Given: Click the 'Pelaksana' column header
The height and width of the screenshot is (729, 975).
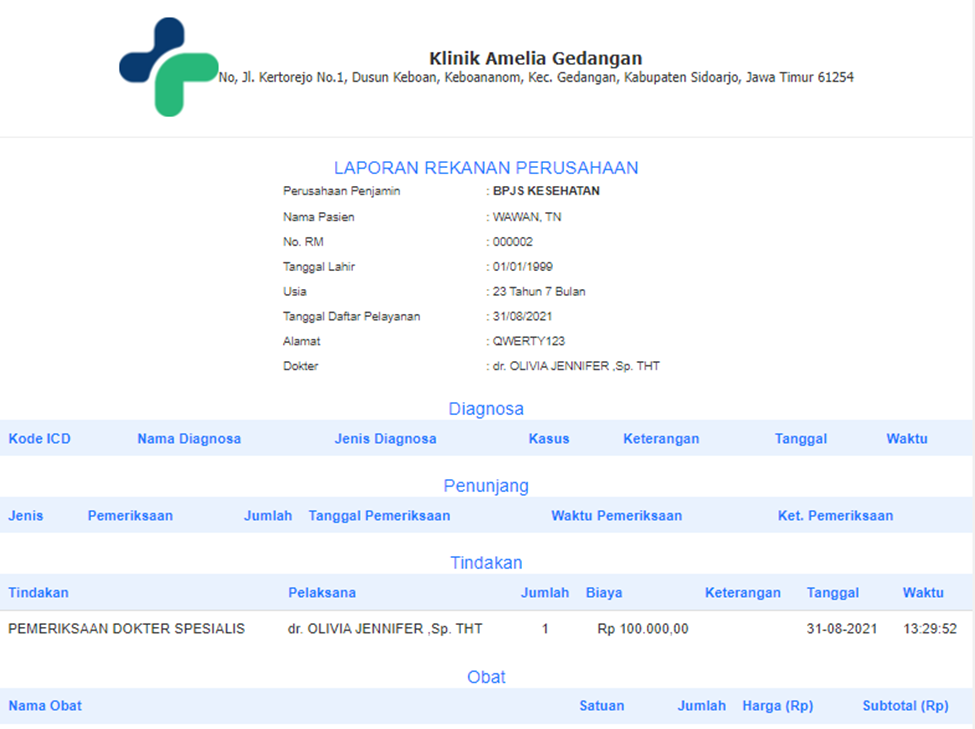Looking at the screenshot, I should coord(322,593).
